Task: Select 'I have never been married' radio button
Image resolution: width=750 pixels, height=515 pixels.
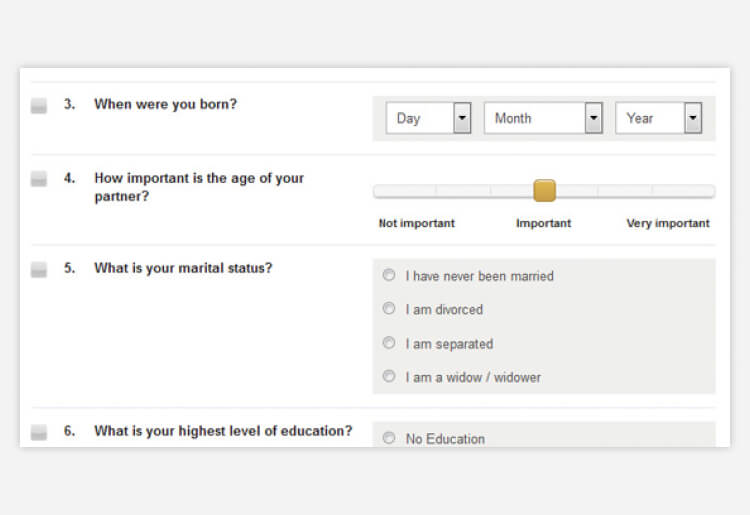Action: point(389,275)
